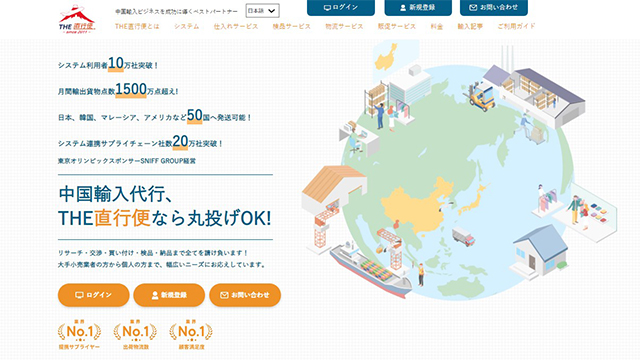Open the 検品サービス menu item
This screenshot has width=640, height=360.
click(x=291, y=26)
